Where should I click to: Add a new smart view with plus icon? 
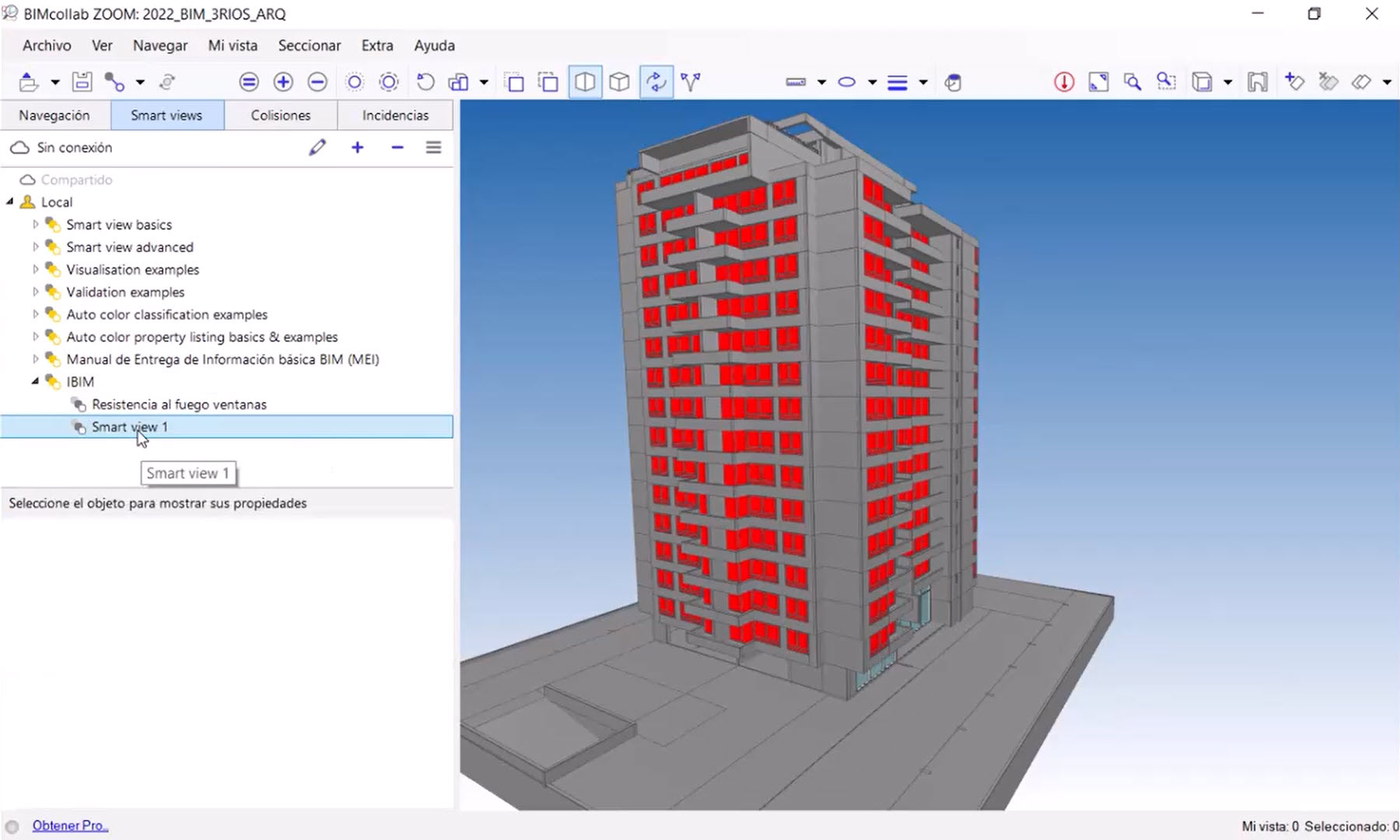[x=358, y=147]
